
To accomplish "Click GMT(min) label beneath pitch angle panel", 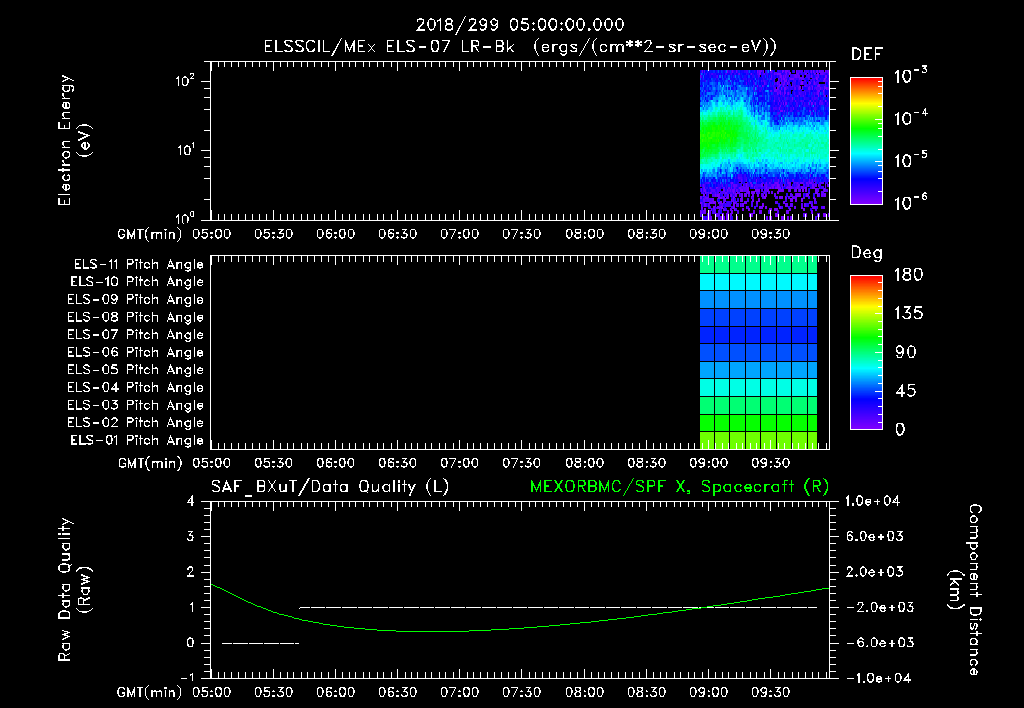I will [150, 463].
